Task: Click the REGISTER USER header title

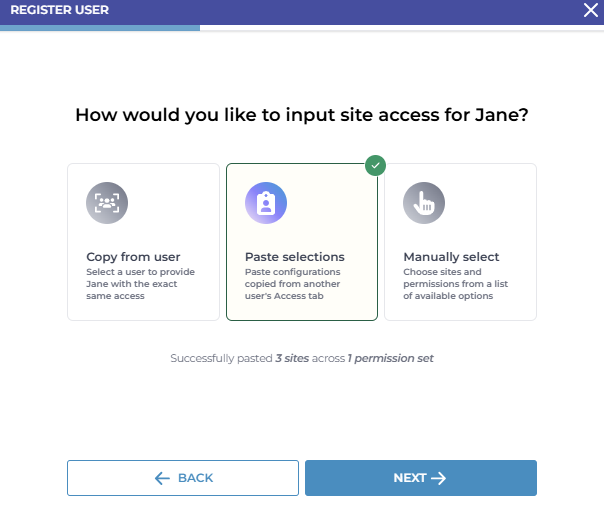Action: tap(60, 10)
